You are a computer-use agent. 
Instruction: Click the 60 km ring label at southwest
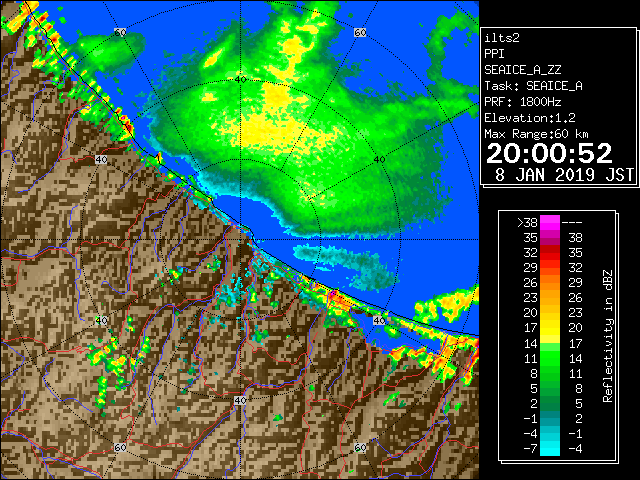[x=120, y=447]
